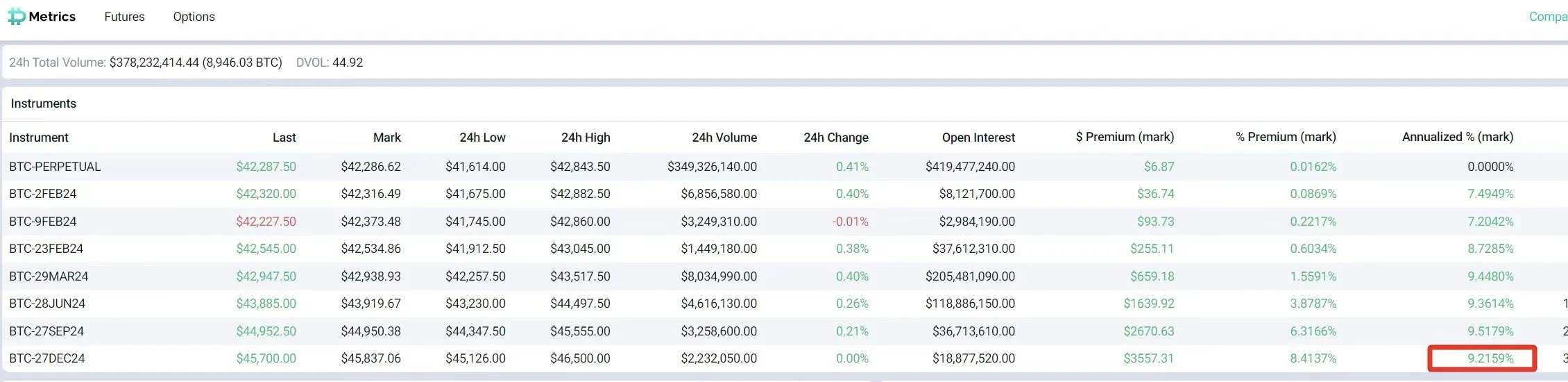Click the BTC-23FEB24 instrument name
Screen dimensions: 1568x382
[x=46, y=249]
